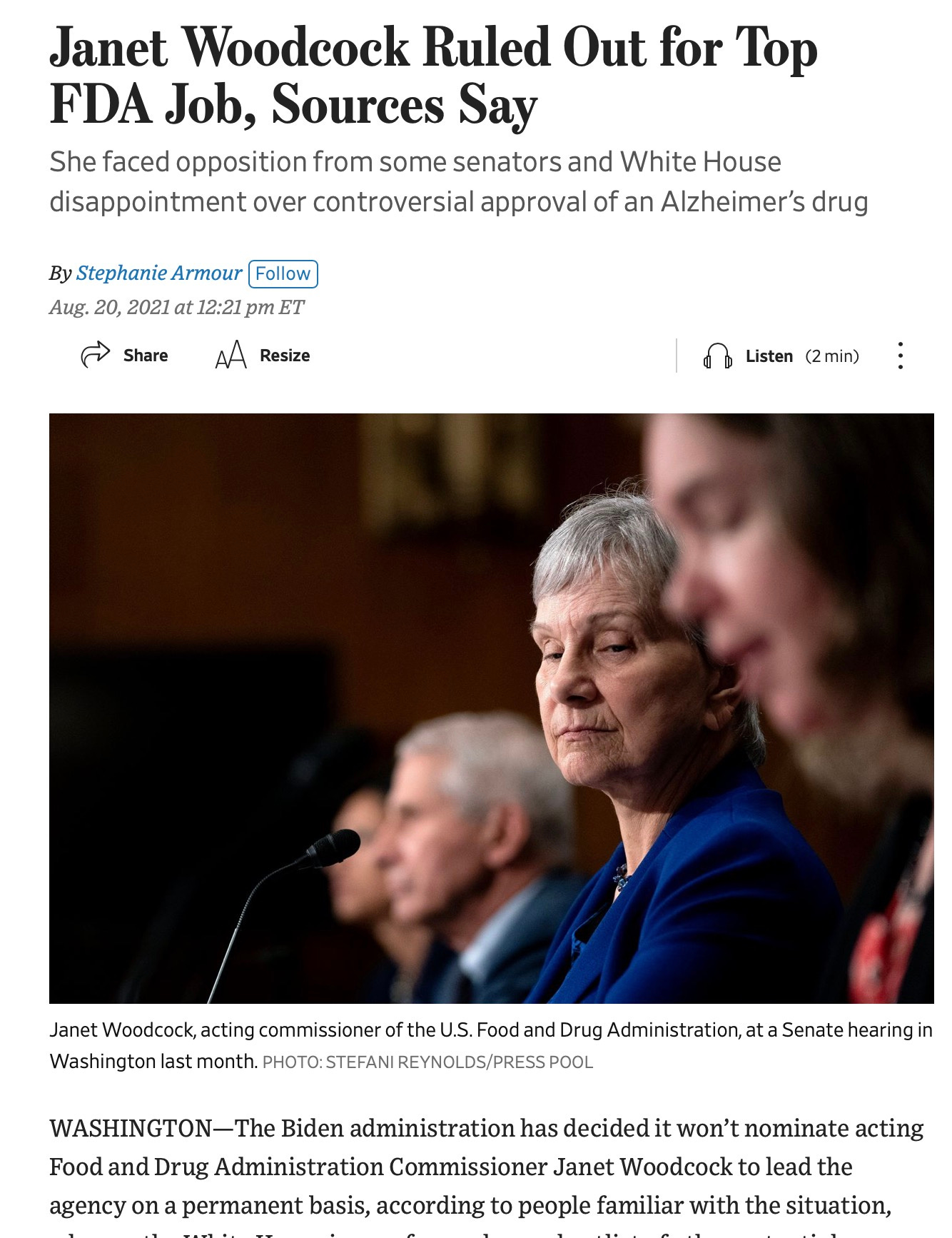Click the article subheadline about Alzheimer's drug
Image resolution: width=952 pixels, height=1238 pixels.
pyautogui.click(x=459, y=182)
